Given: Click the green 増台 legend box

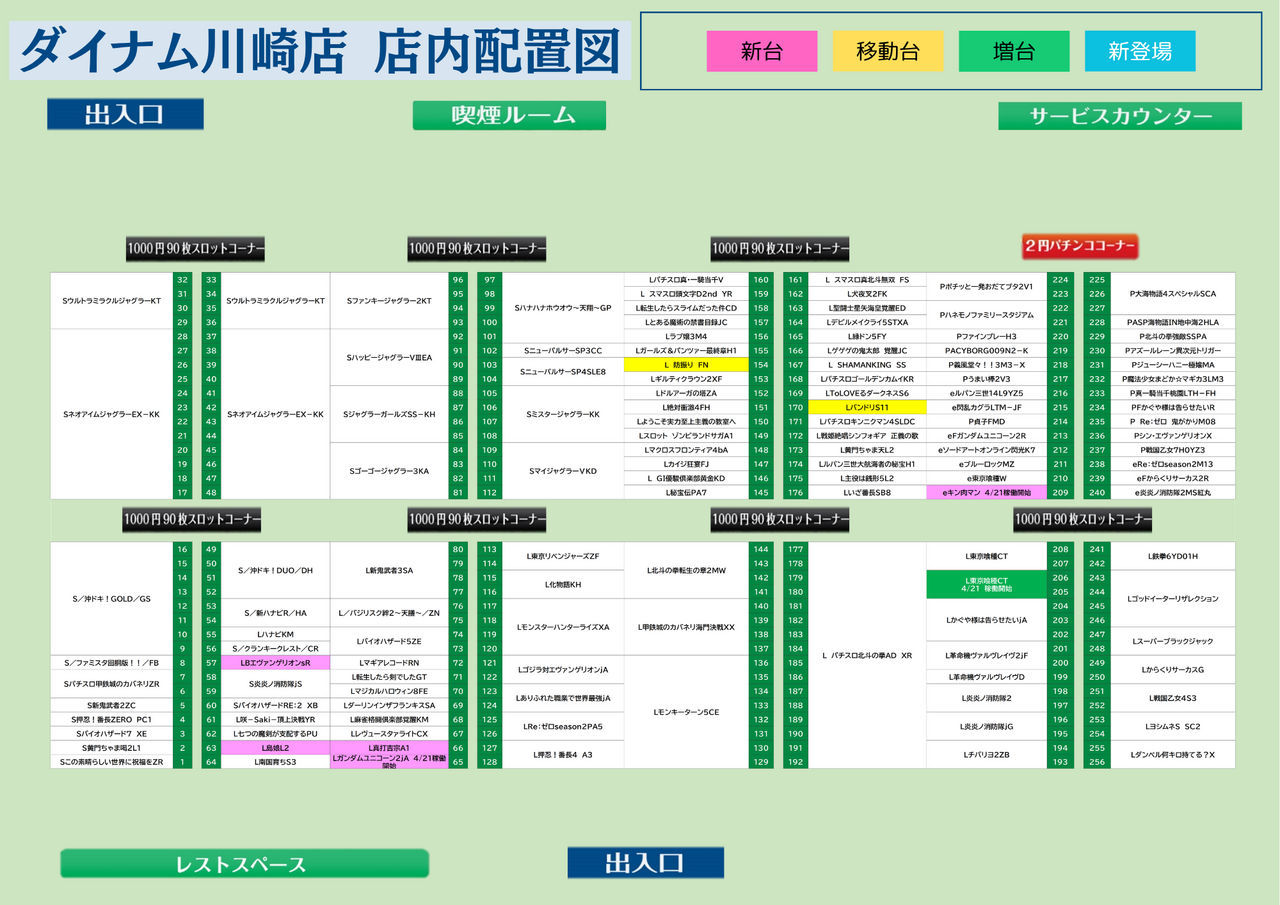Looking at the screenshot, I should pyautogui.click(x=1014, y=51).
